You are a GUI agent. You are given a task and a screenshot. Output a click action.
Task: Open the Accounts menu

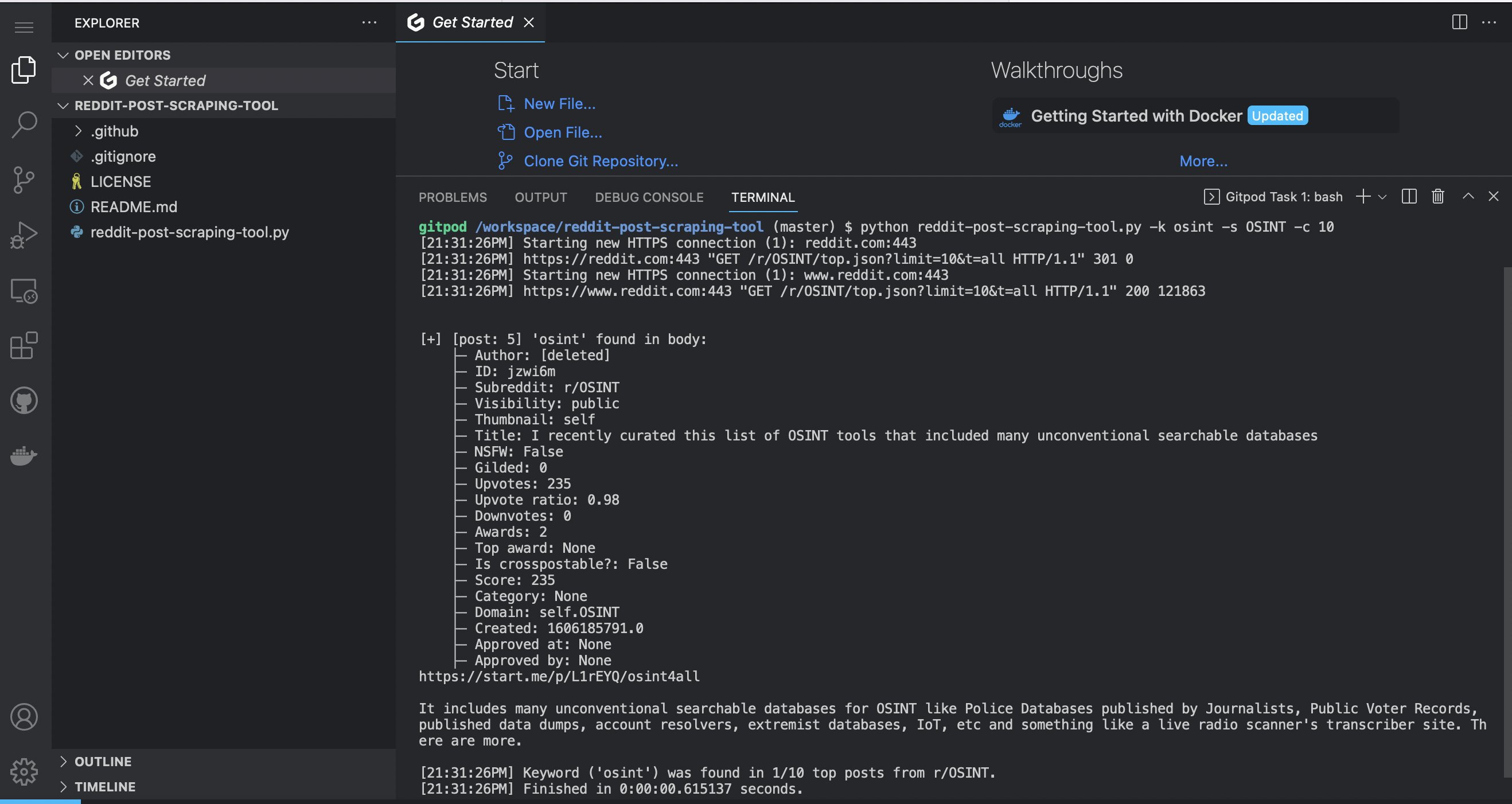24,717
